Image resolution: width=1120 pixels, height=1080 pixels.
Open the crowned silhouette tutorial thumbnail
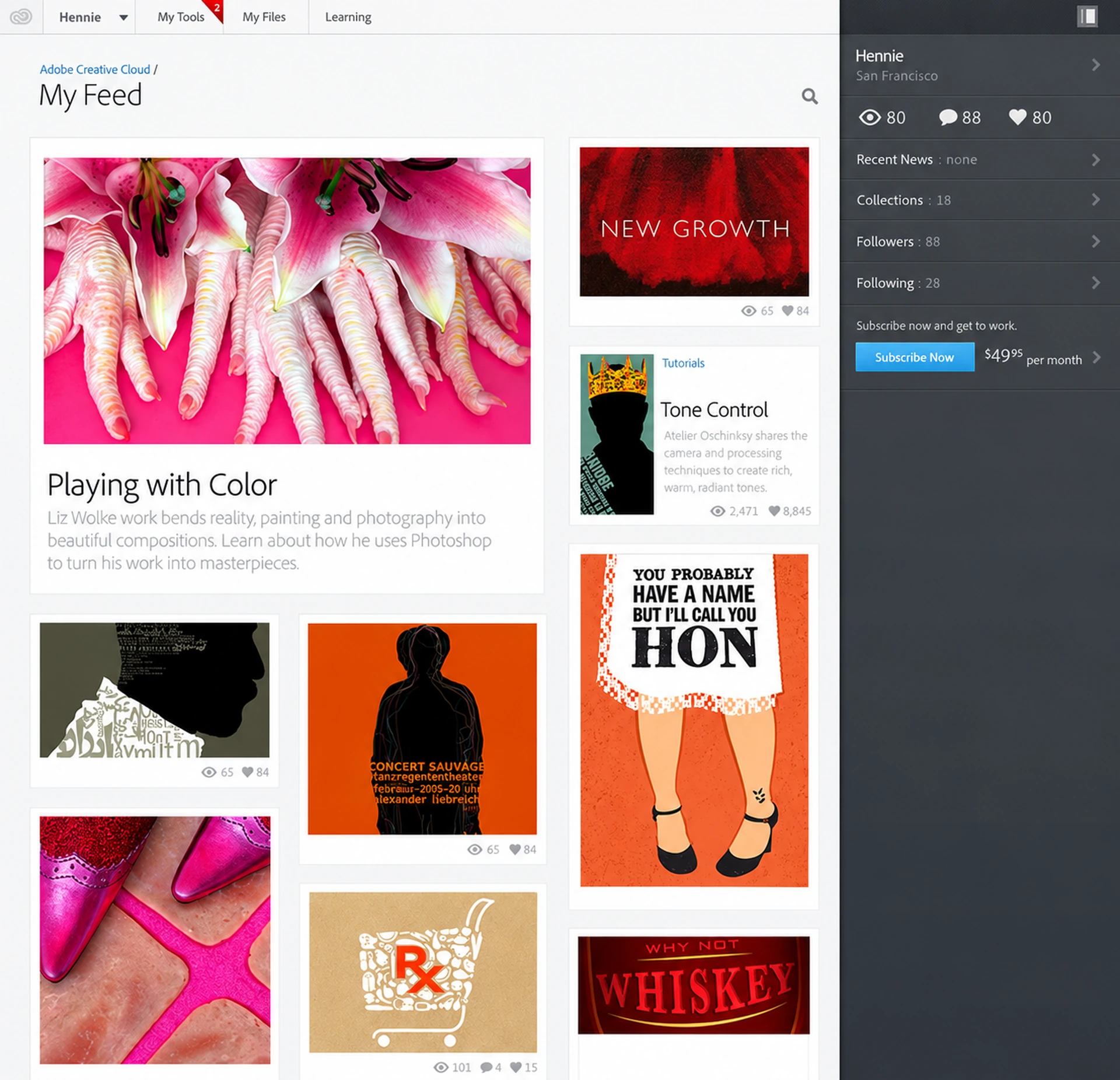[617, 434]
